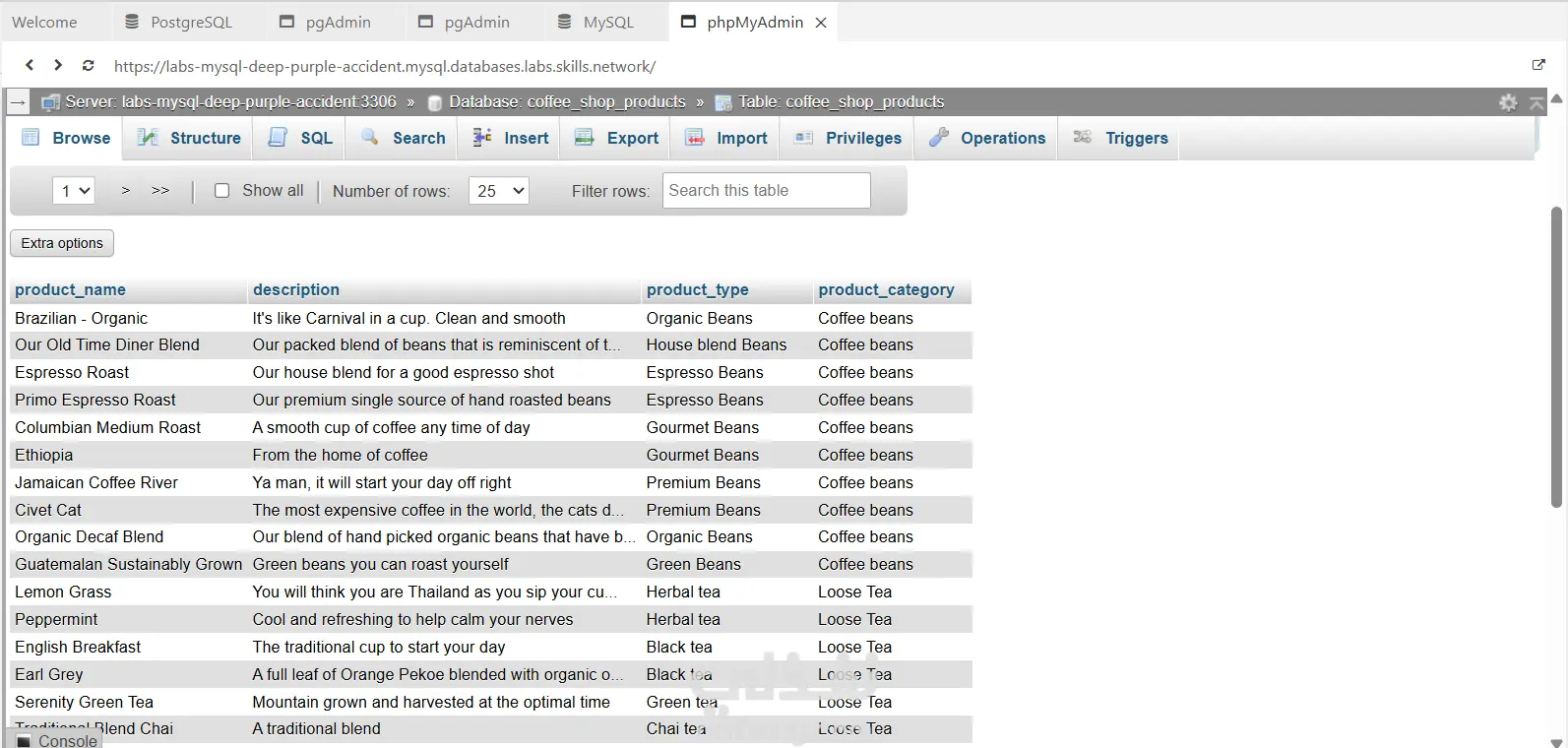This screenshot has width=1568, height=748.
Task: Sort by the product_name column header
Action: point(70,289)
